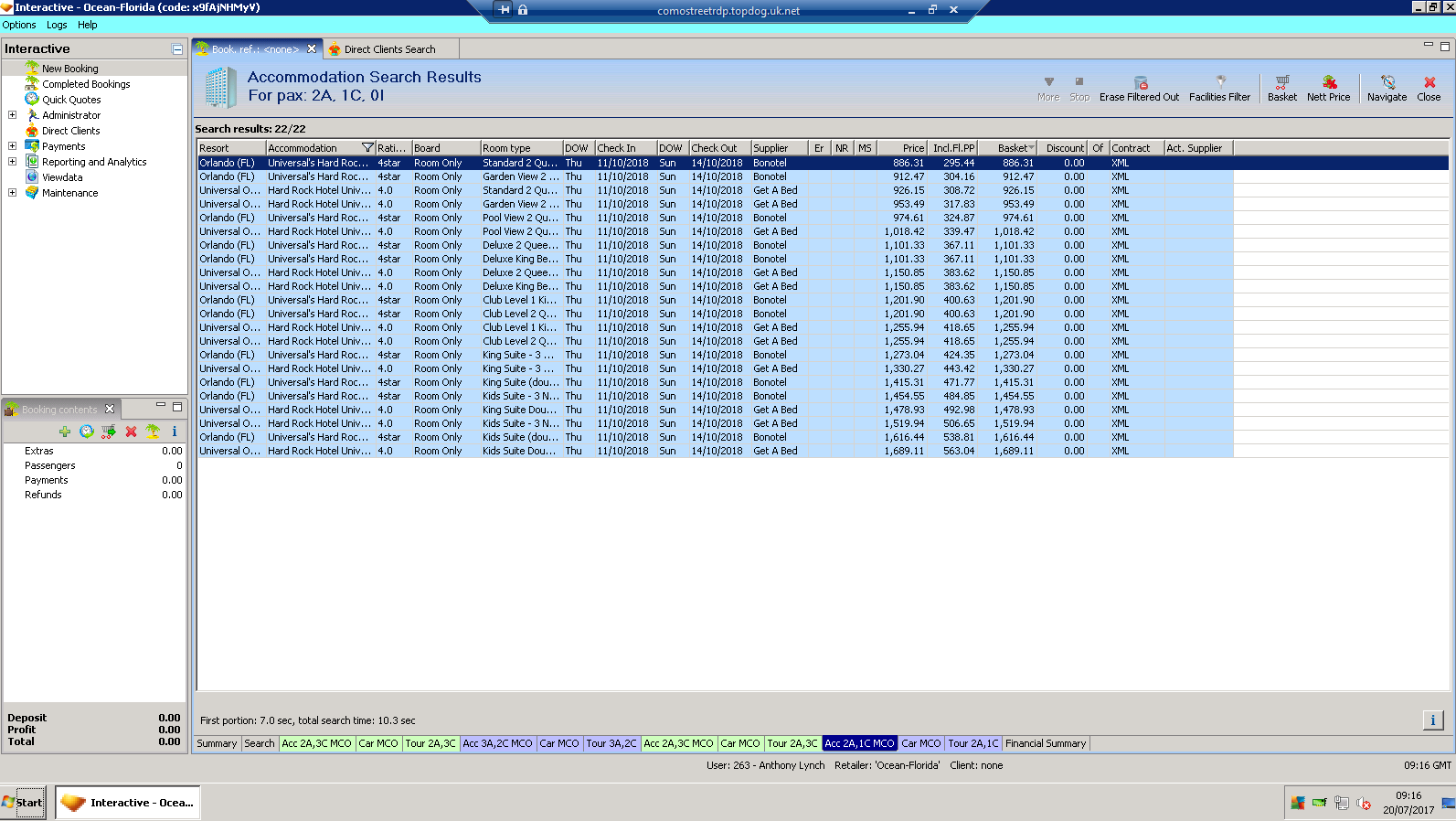Image resolution: width=1456 pixels, height=821 pixels.
Task: Open the Logs menu
Action: pos(57,25)
